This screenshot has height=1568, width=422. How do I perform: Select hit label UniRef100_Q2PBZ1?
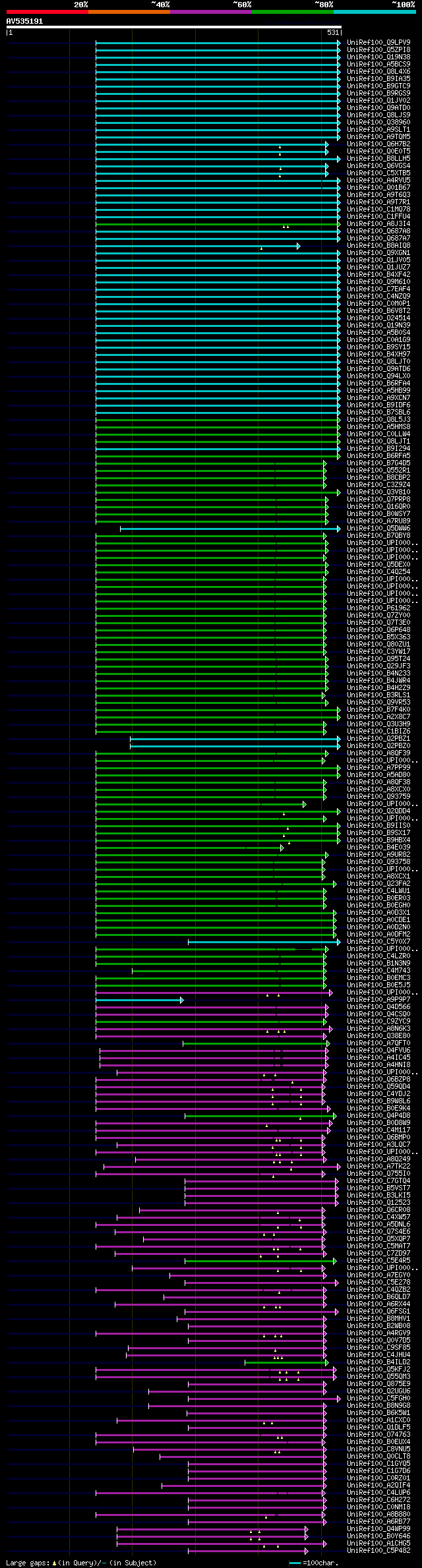[x=378, y=739]
